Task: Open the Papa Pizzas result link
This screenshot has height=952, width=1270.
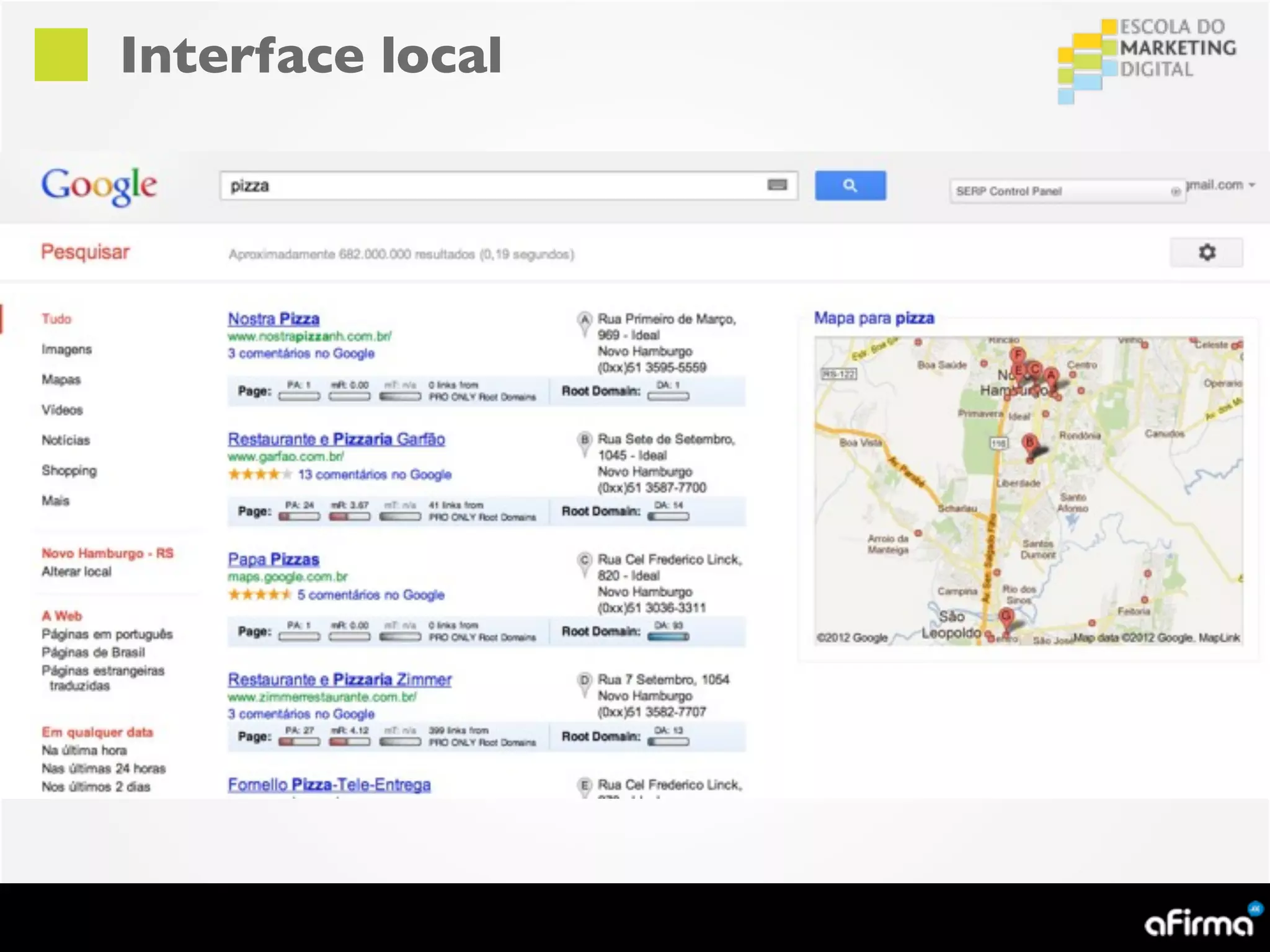Action: pyautogui.click(x=273, y=559)
